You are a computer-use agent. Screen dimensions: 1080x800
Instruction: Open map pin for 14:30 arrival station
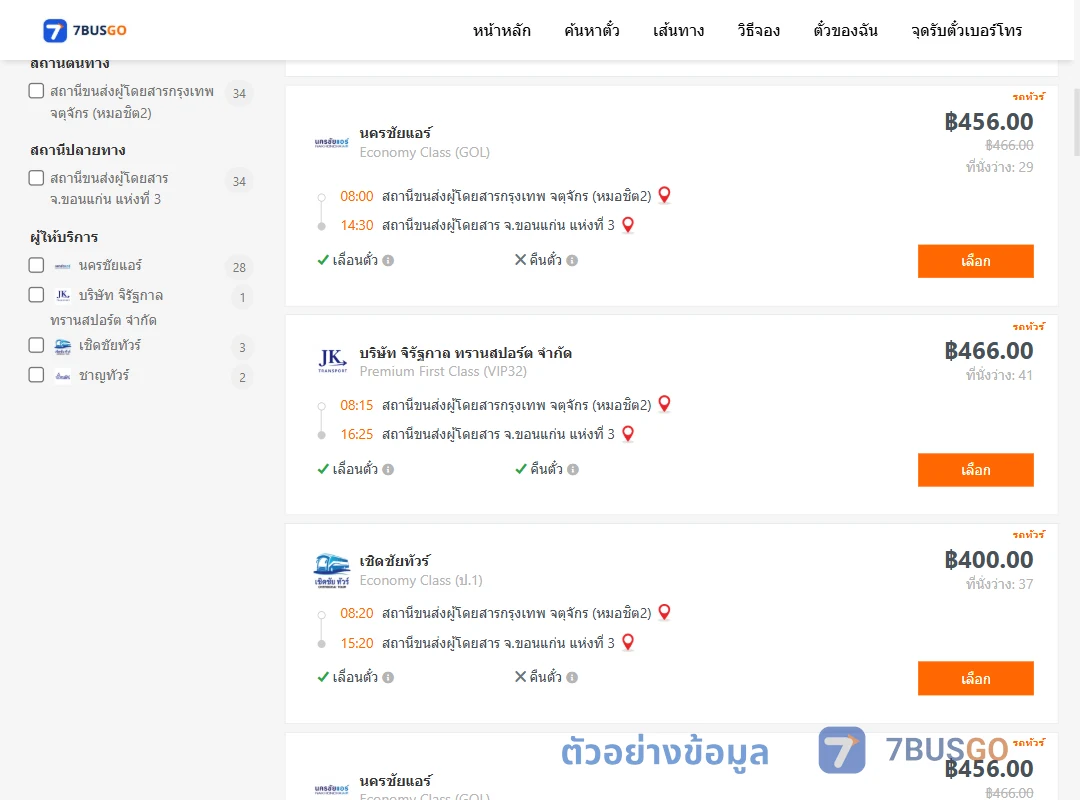coord(627,225)
